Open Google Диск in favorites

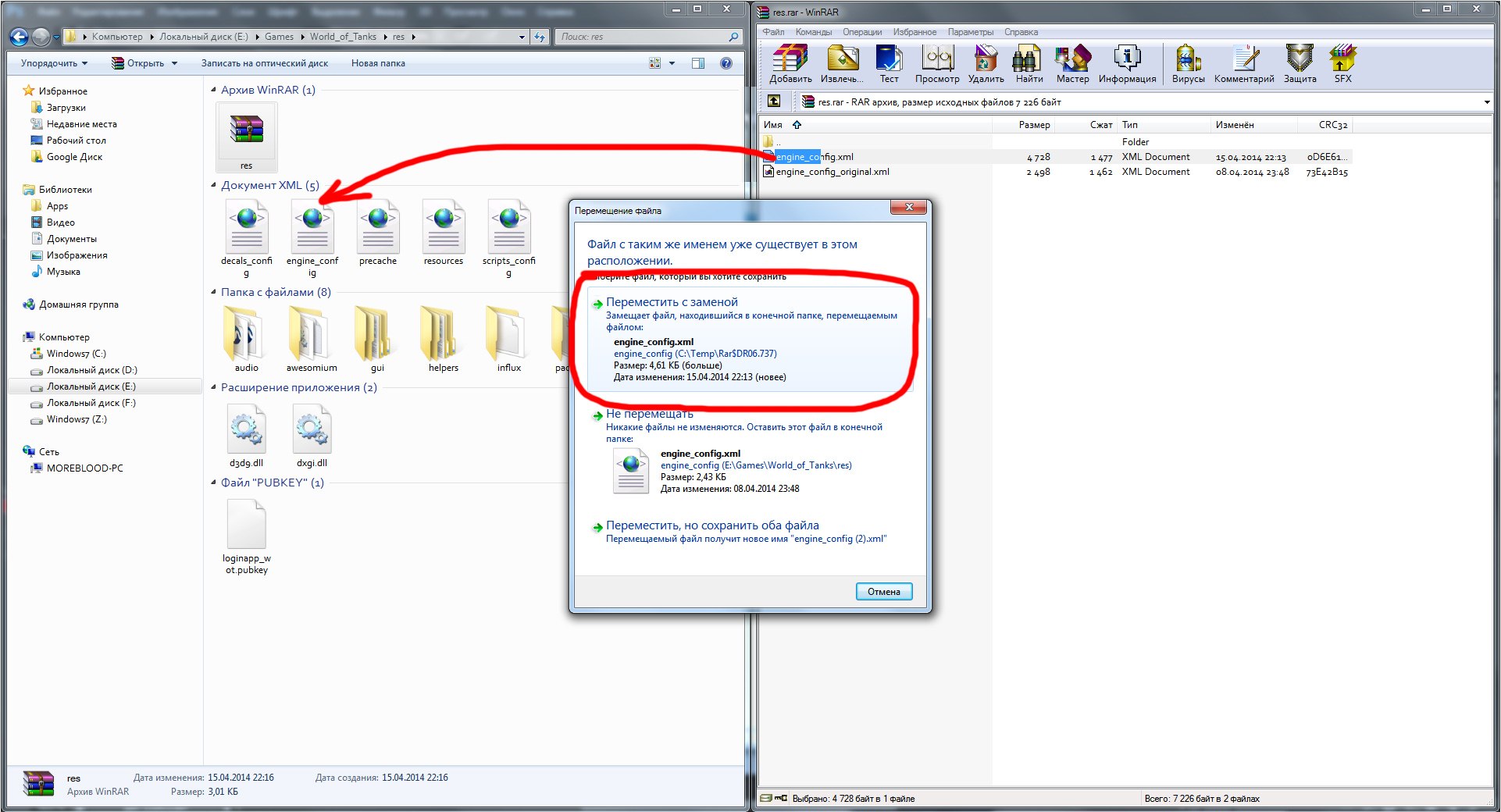(74, 157)
